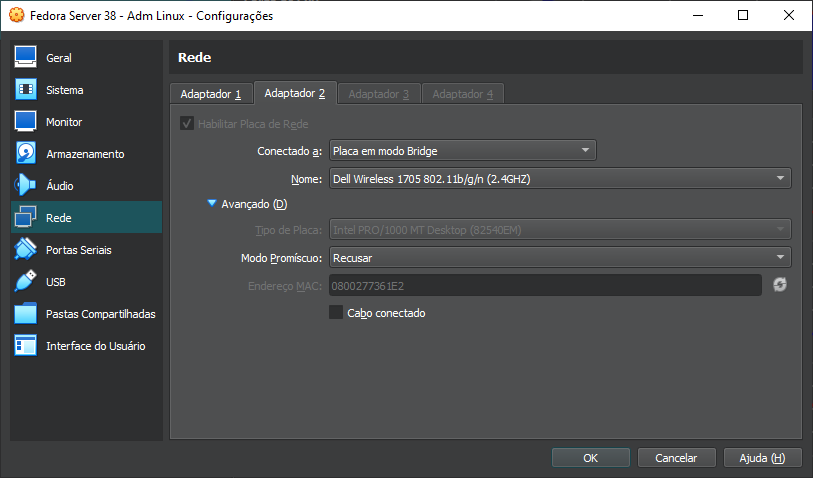Close the Configurações window
The width and height of the screenshot is (813, 478).
(789, 15)
